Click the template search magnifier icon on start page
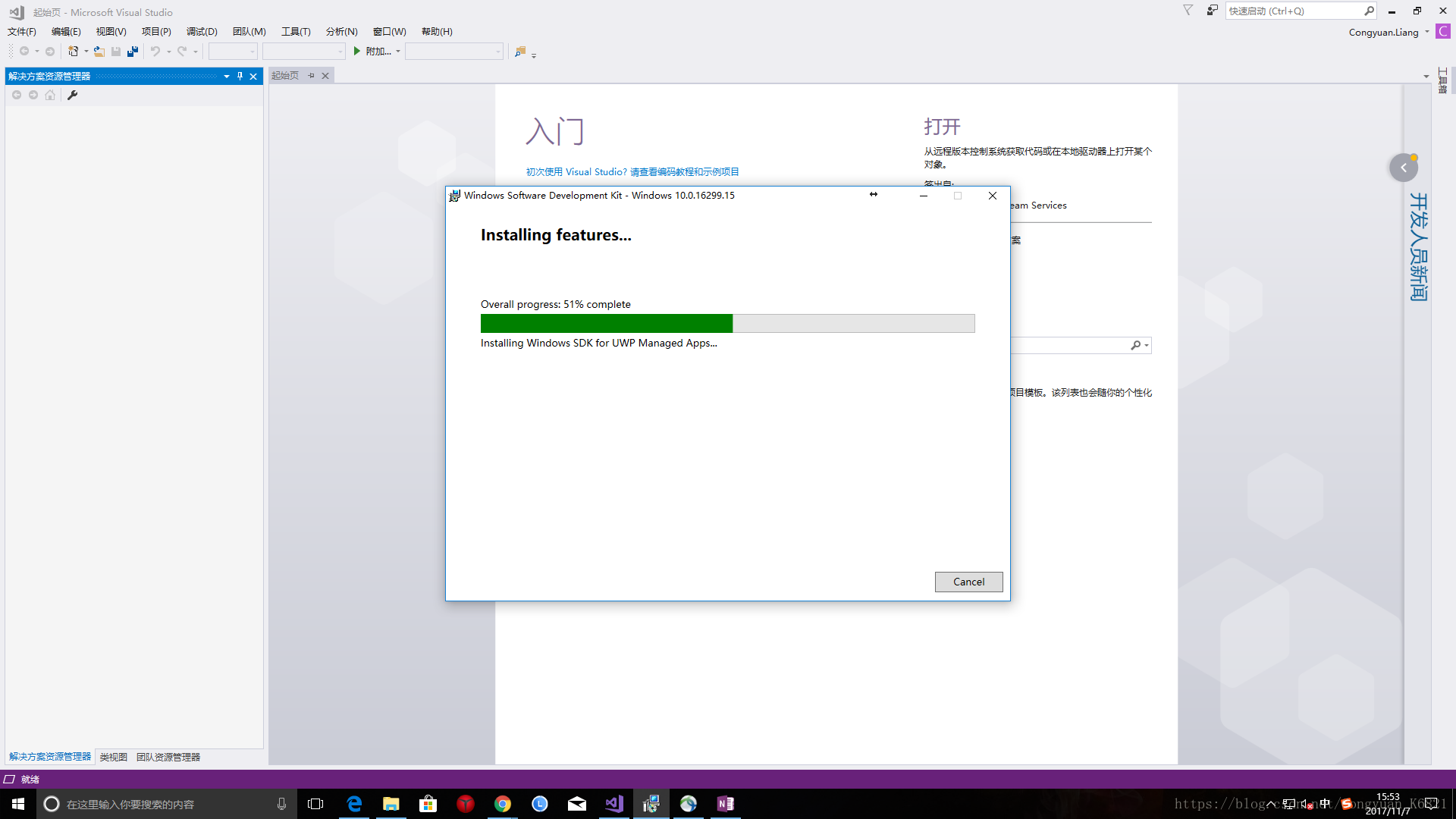This screenshot has height=819, width=1456. click(1136, 345)
